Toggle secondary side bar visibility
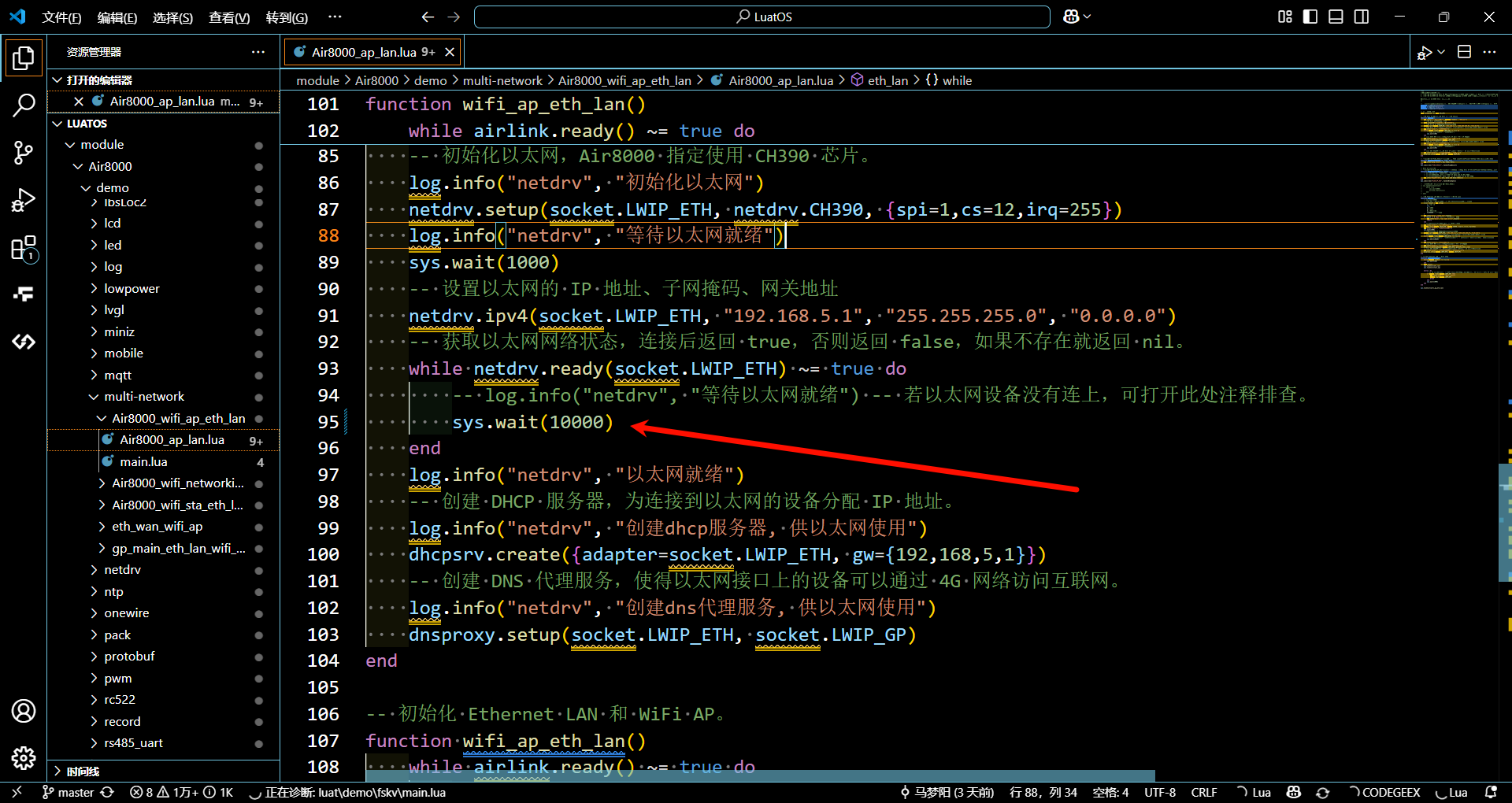1512x803 pixels. click(x=1362, y=17)
